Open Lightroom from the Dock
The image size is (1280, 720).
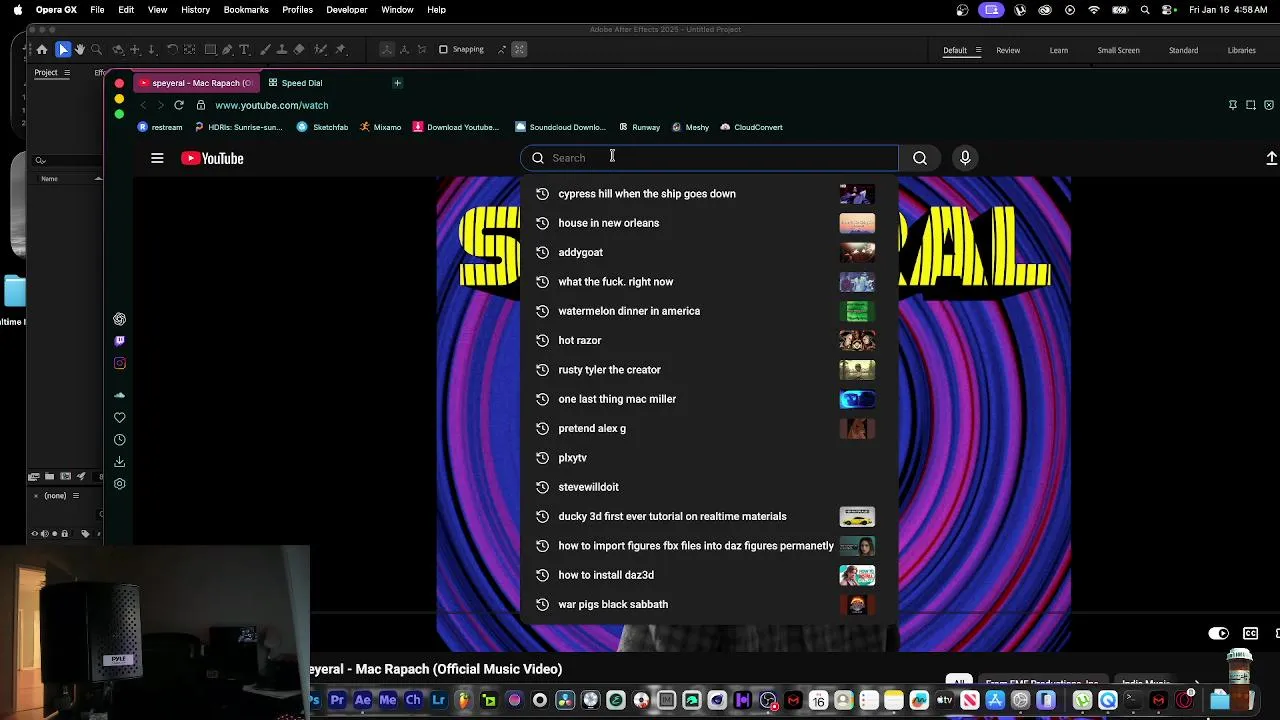(x=438, y=700)
